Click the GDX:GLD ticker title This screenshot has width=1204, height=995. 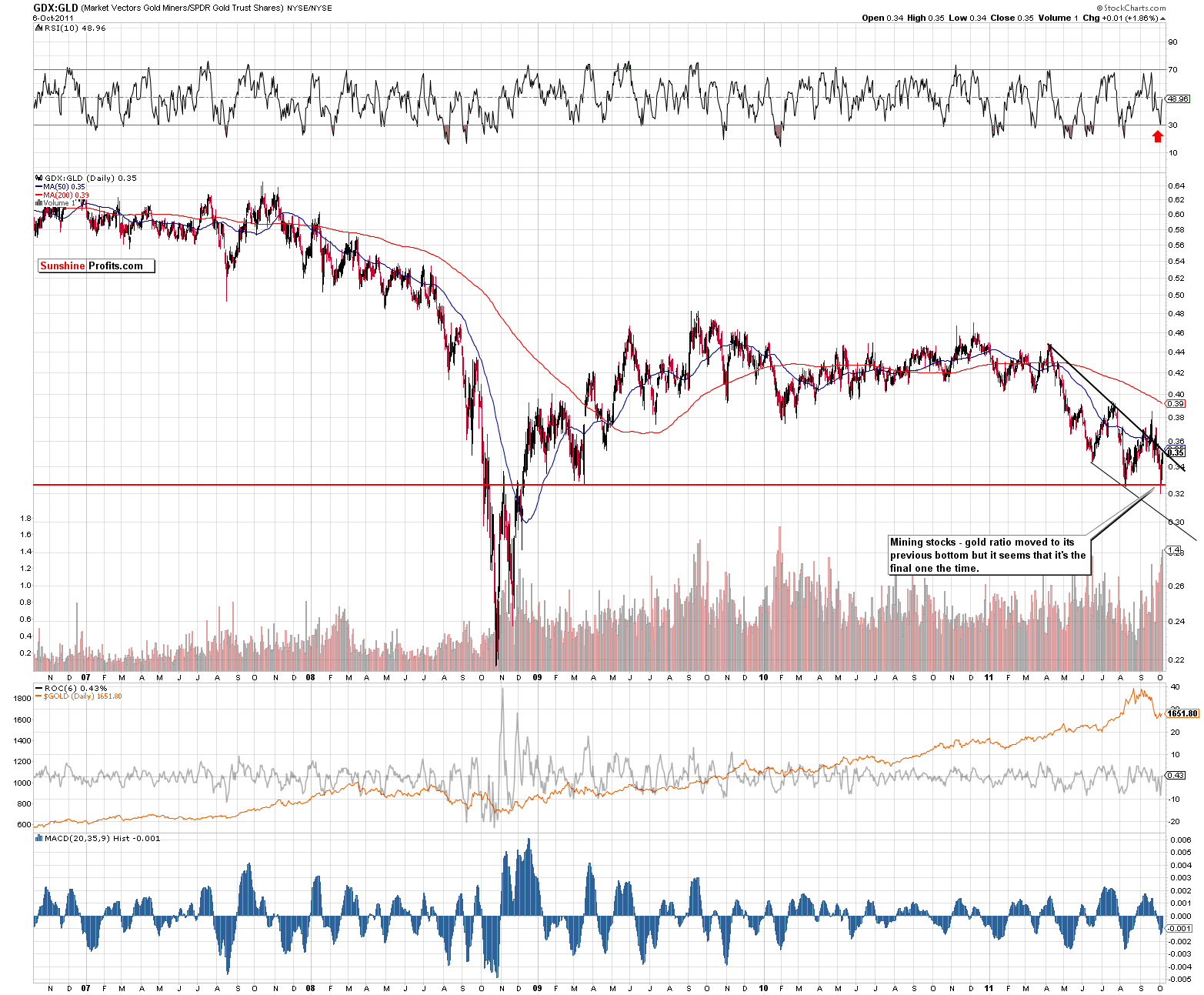pyautogui.click(x=55, y=7)
